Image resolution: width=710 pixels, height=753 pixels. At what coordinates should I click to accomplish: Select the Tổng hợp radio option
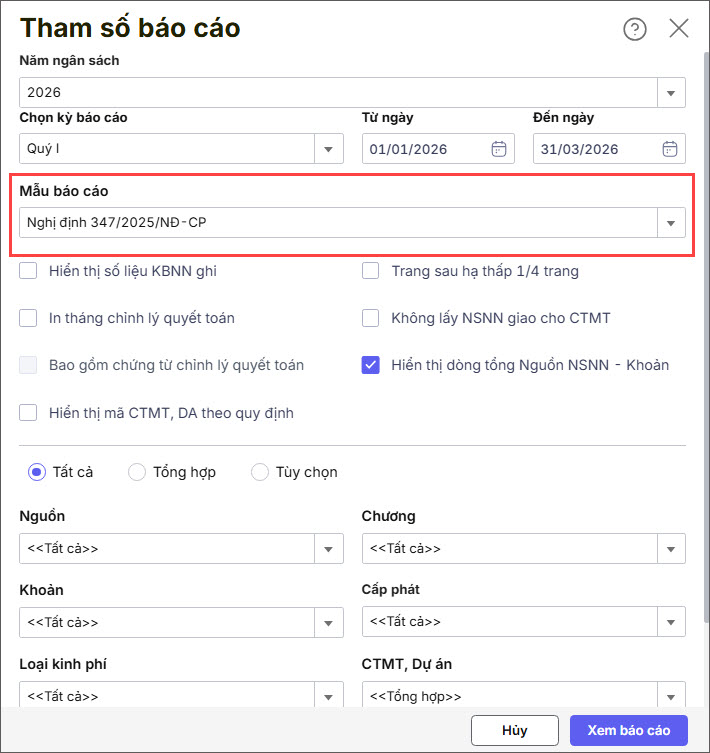click(138, 472)
